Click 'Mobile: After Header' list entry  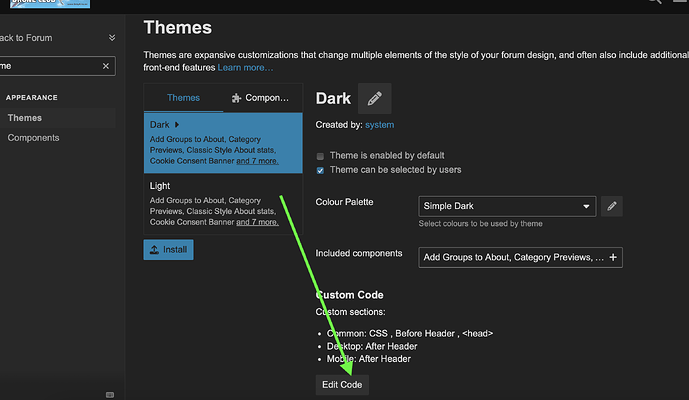[369, 359]
